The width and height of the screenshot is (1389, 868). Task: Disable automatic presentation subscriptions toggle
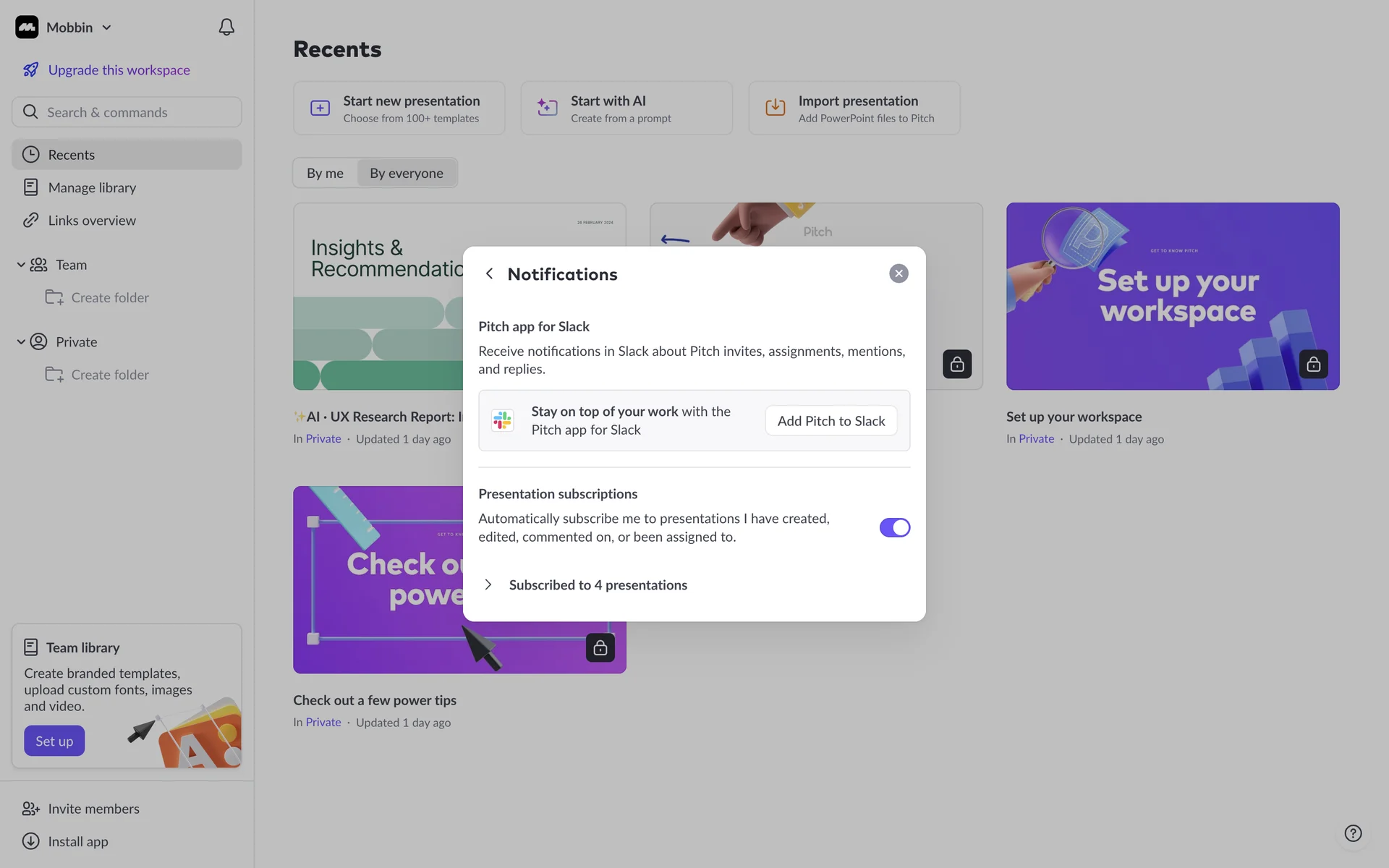coord(894,527)
